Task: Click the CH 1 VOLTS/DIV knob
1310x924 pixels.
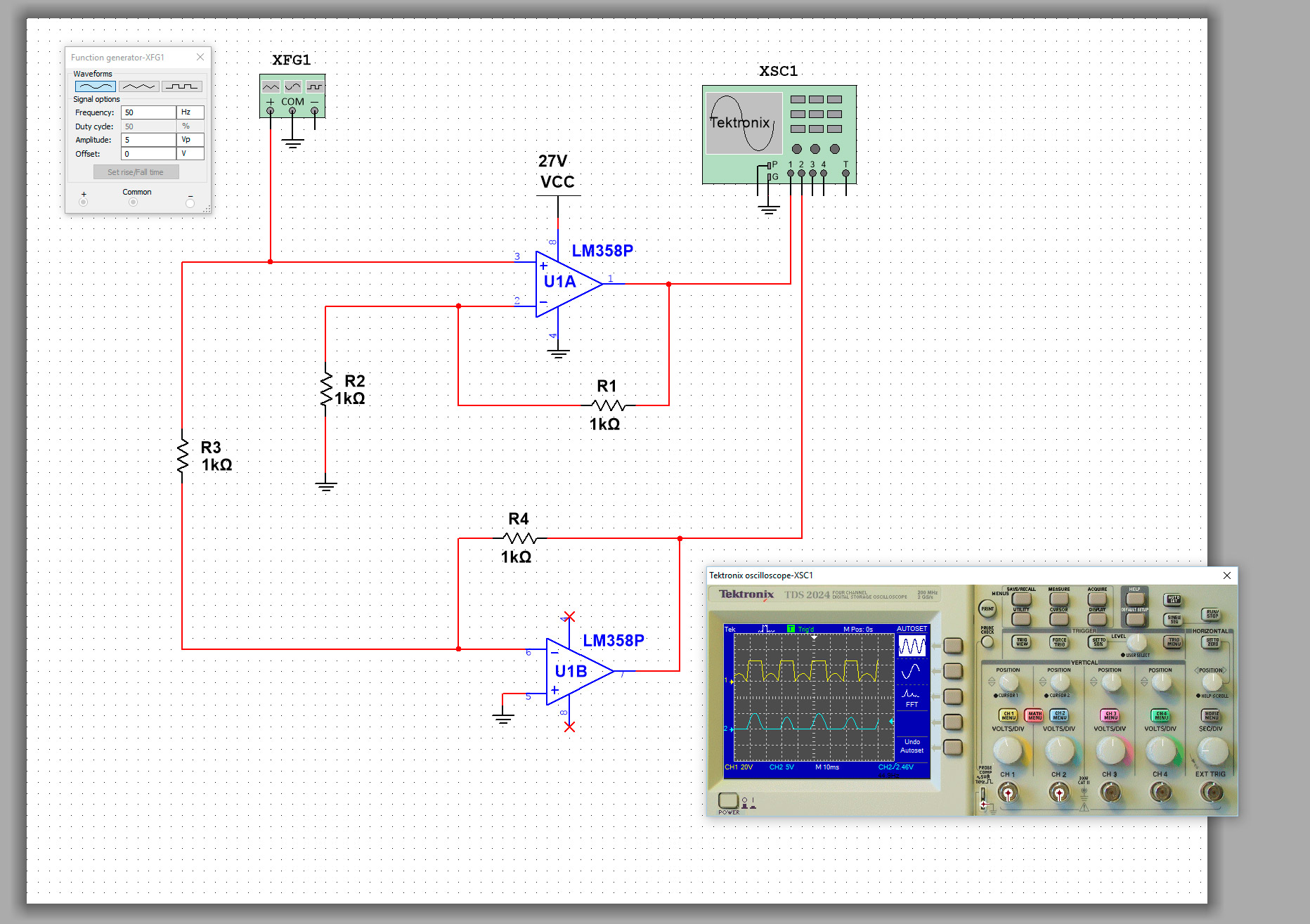Action: coord(1009,751)
